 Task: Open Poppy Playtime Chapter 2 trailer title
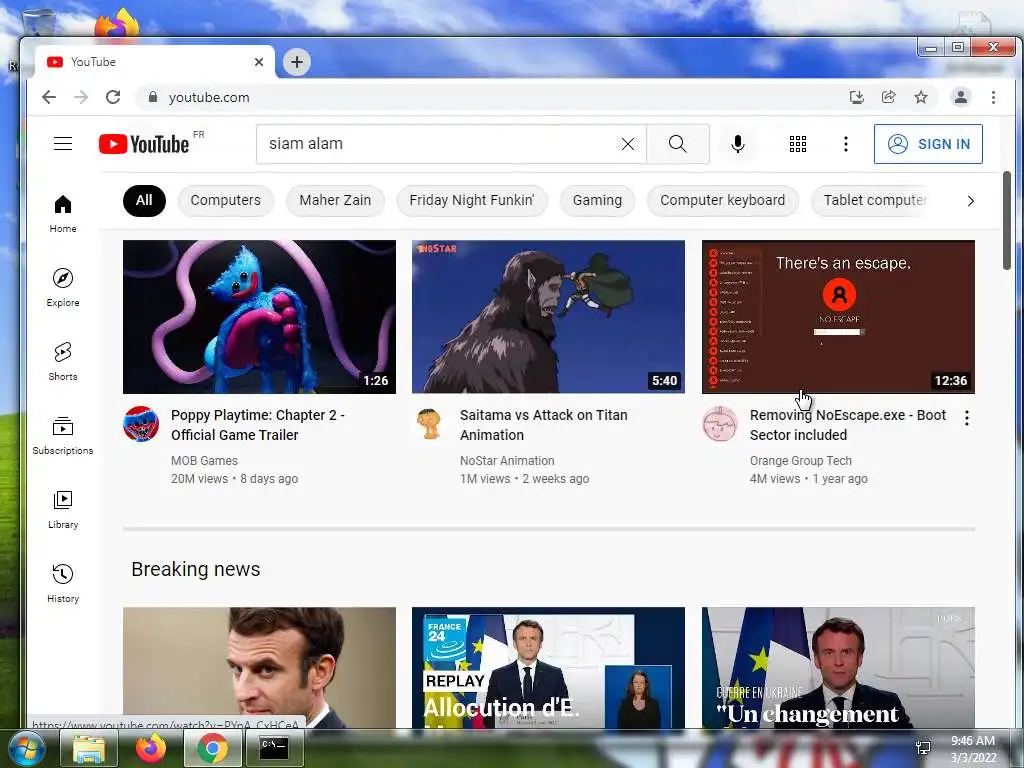[258, 425]
